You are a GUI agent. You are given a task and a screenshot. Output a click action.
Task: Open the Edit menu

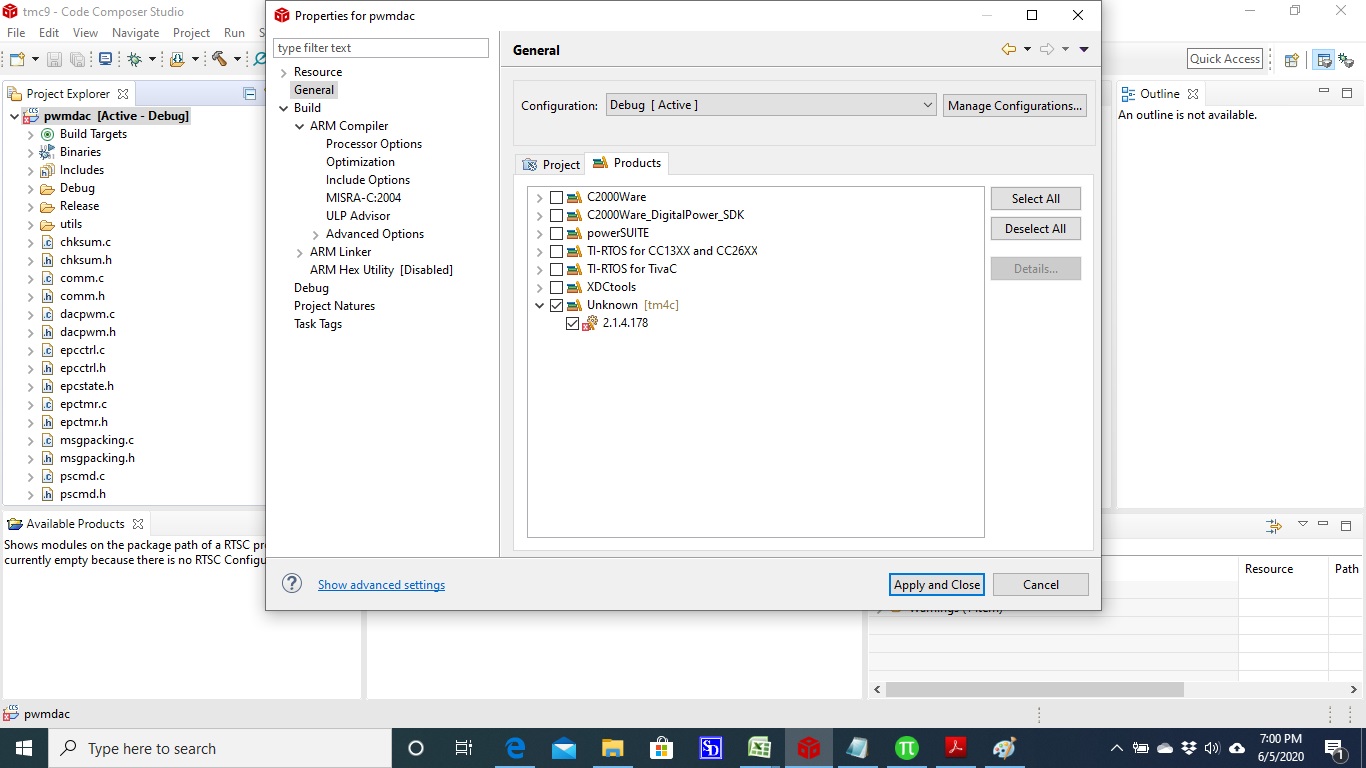pyautogui.click(x=49, y=32)
